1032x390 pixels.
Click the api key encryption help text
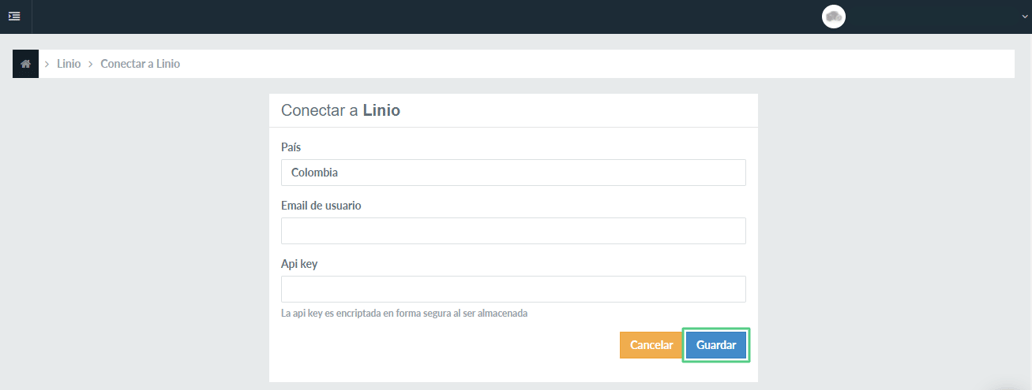[404, 313]
